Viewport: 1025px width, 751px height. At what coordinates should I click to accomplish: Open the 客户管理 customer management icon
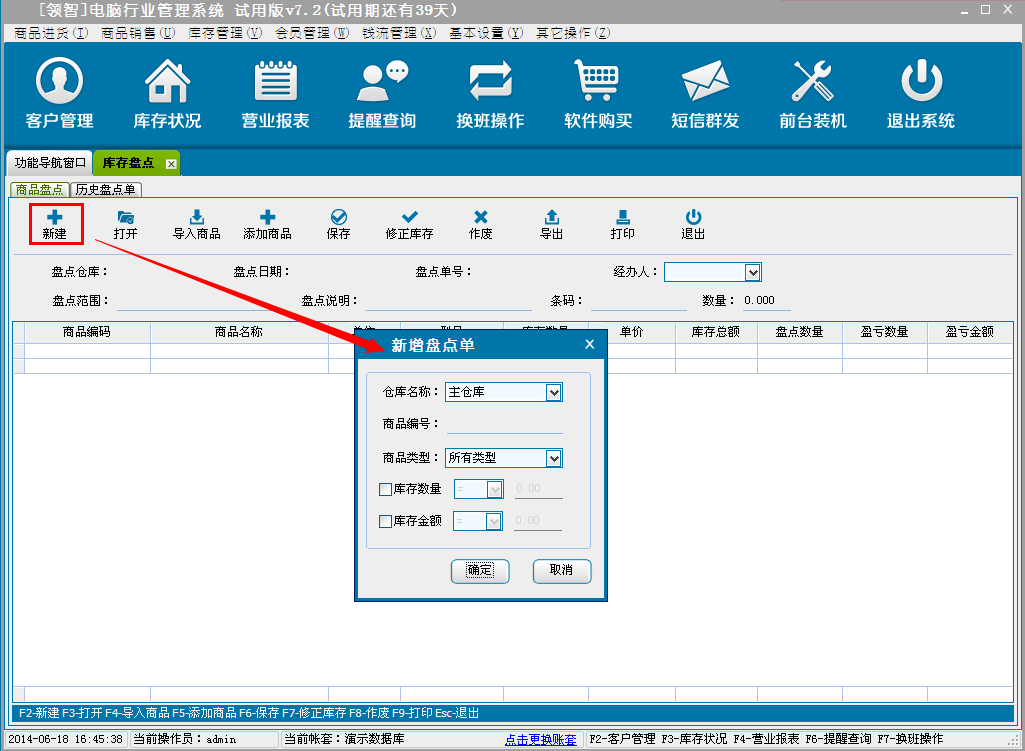[59, 82]
